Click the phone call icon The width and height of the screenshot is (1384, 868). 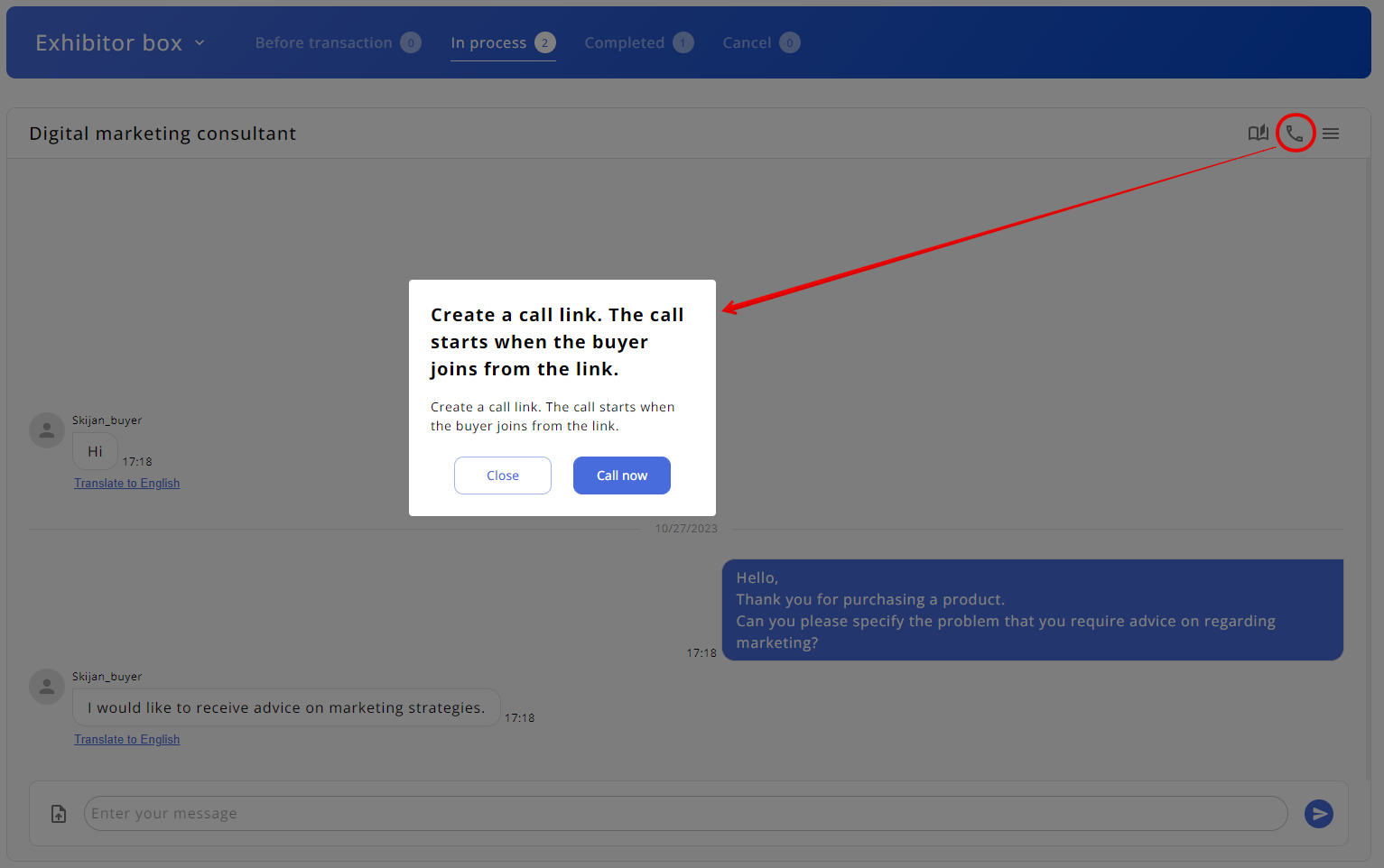[1295, 134]
